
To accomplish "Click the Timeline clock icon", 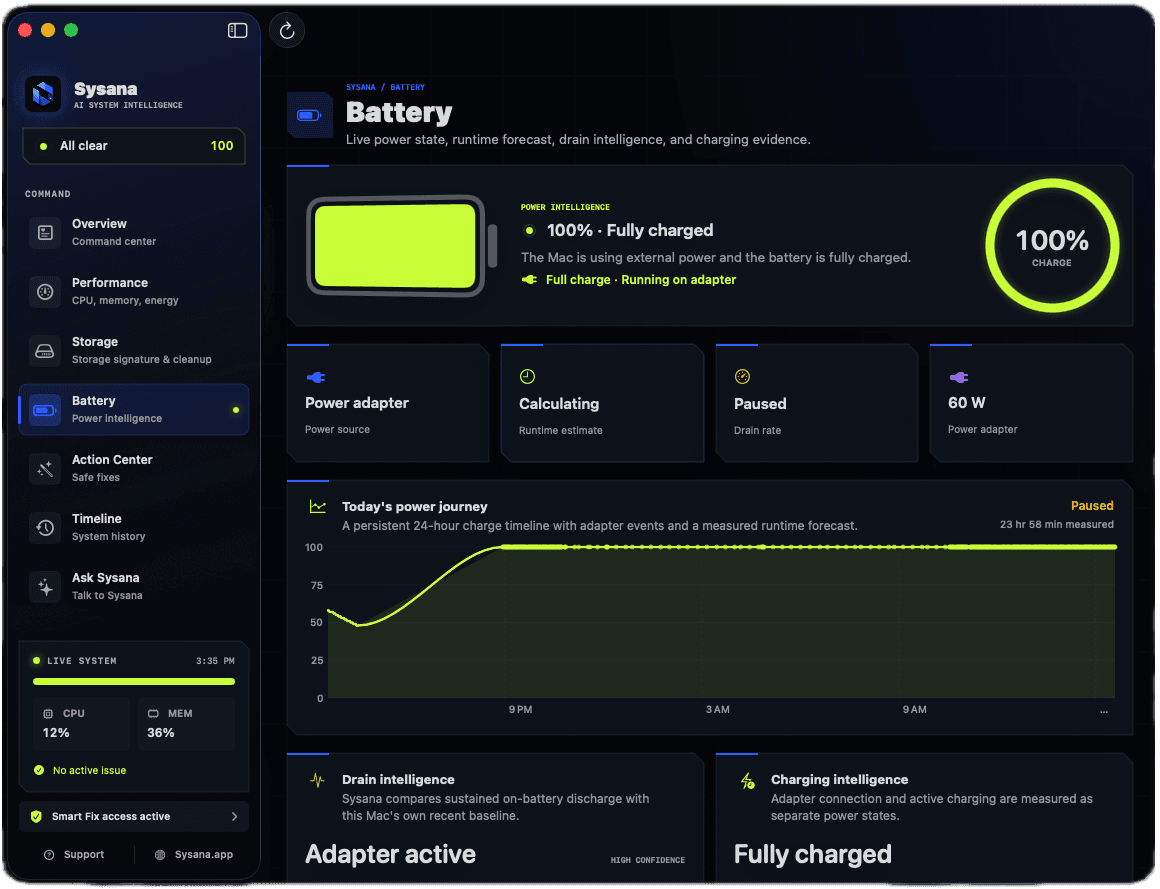I will [x=45, y=528].
